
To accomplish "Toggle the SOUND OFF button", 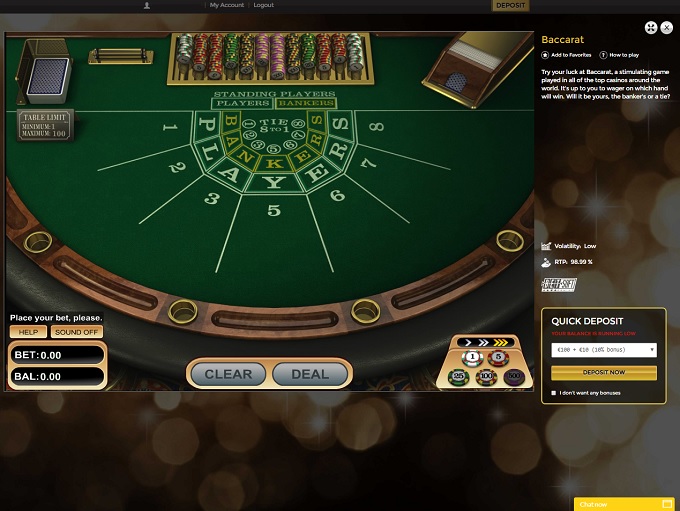I will pyautogui.click(x=76, y=332).
